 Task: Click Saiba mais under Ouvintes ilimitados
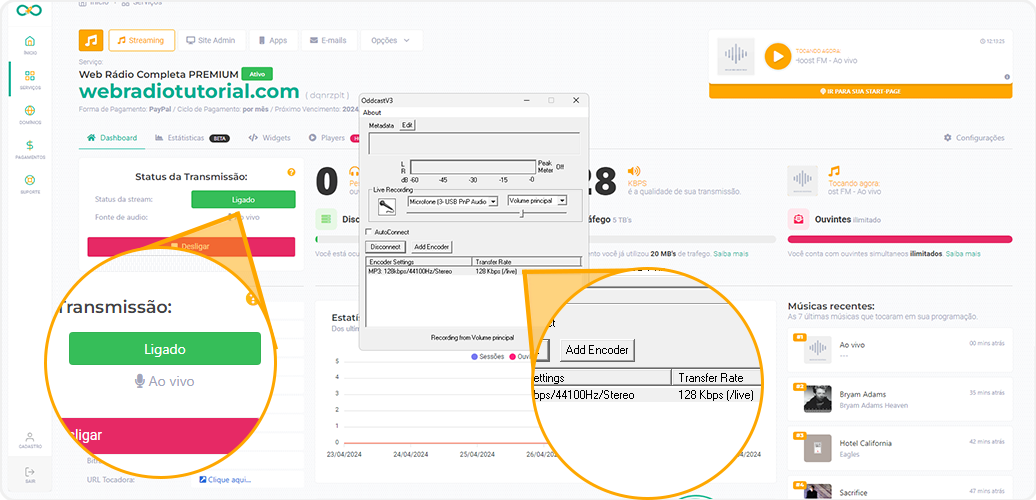point(963,254)
